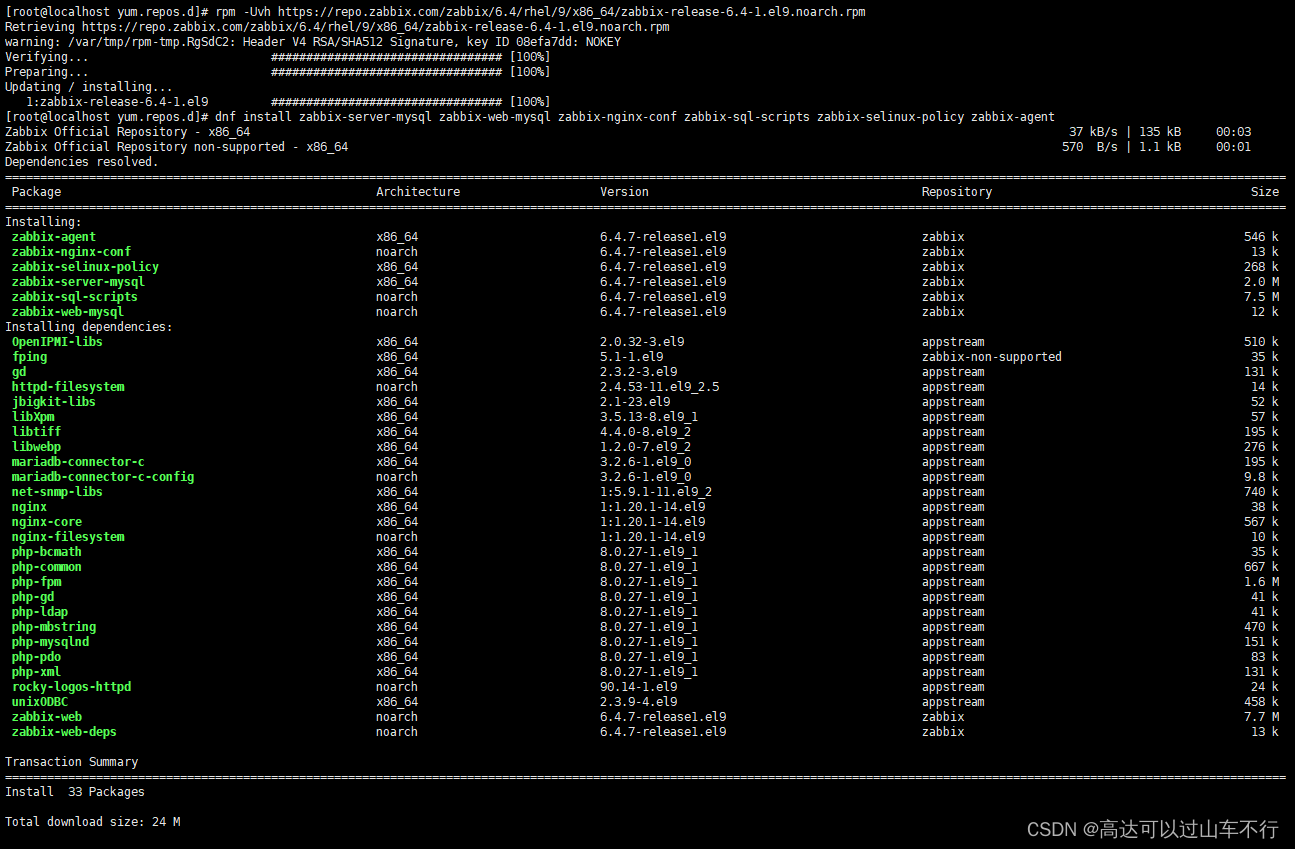Click the unixODBC package name

(x=40, y=702)
